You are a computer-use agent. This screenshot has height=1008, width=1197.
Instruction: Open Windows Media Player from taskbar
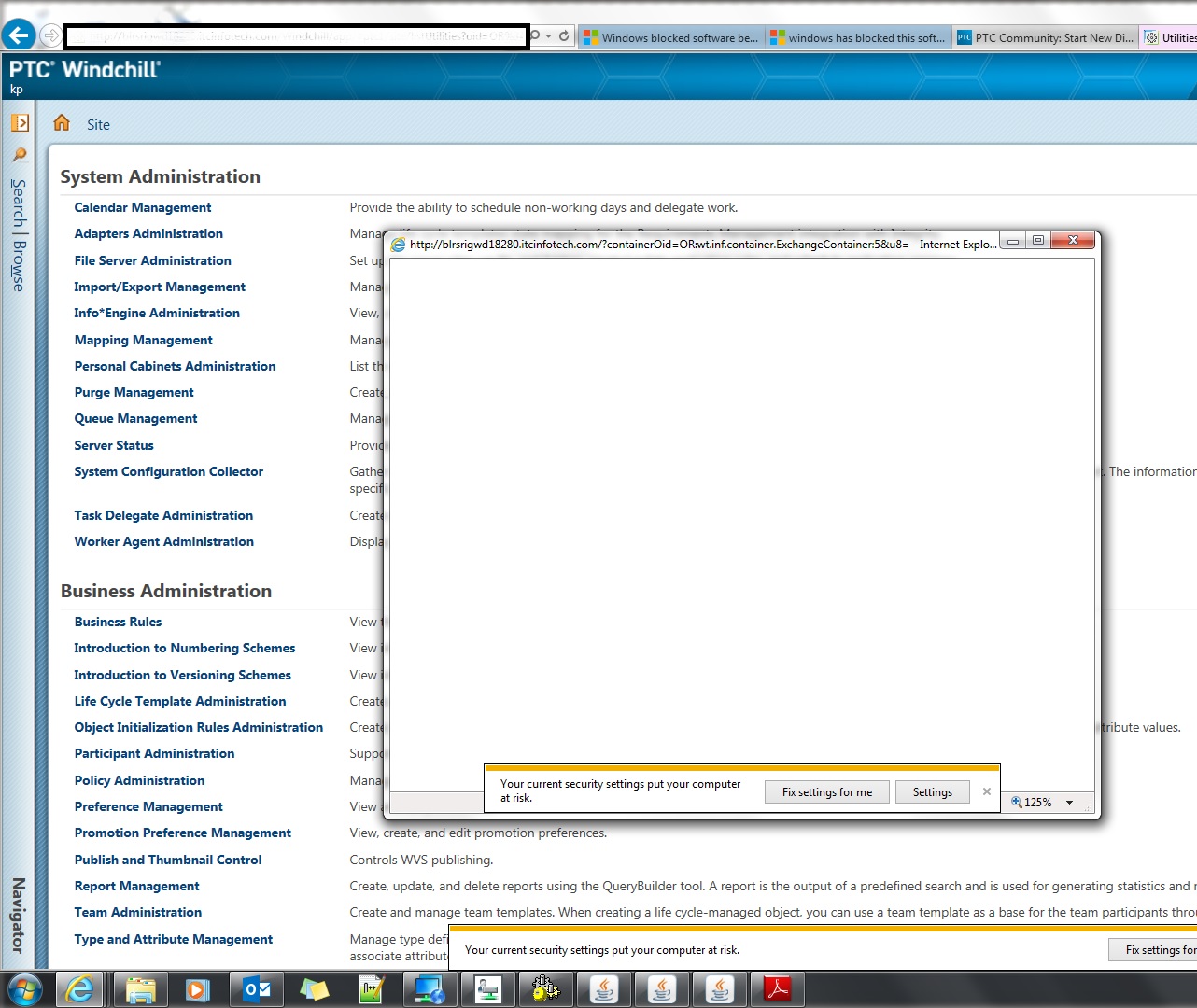pyautogui.click(x=198, y=989)
